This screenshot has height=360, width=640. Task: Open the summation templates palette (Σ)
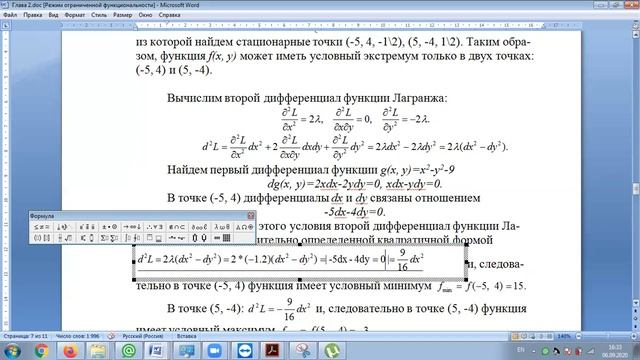coord(110,238)
